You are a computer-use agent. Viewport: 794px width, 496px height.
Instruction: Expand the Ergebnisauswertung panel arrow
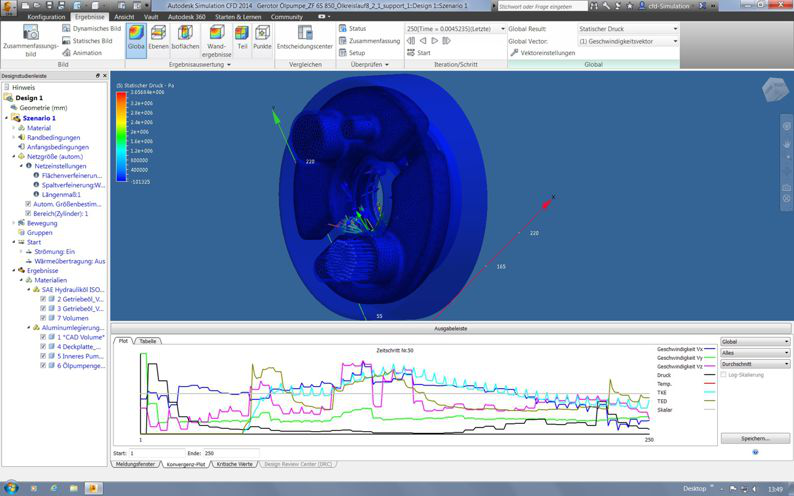tap(229, 65)
